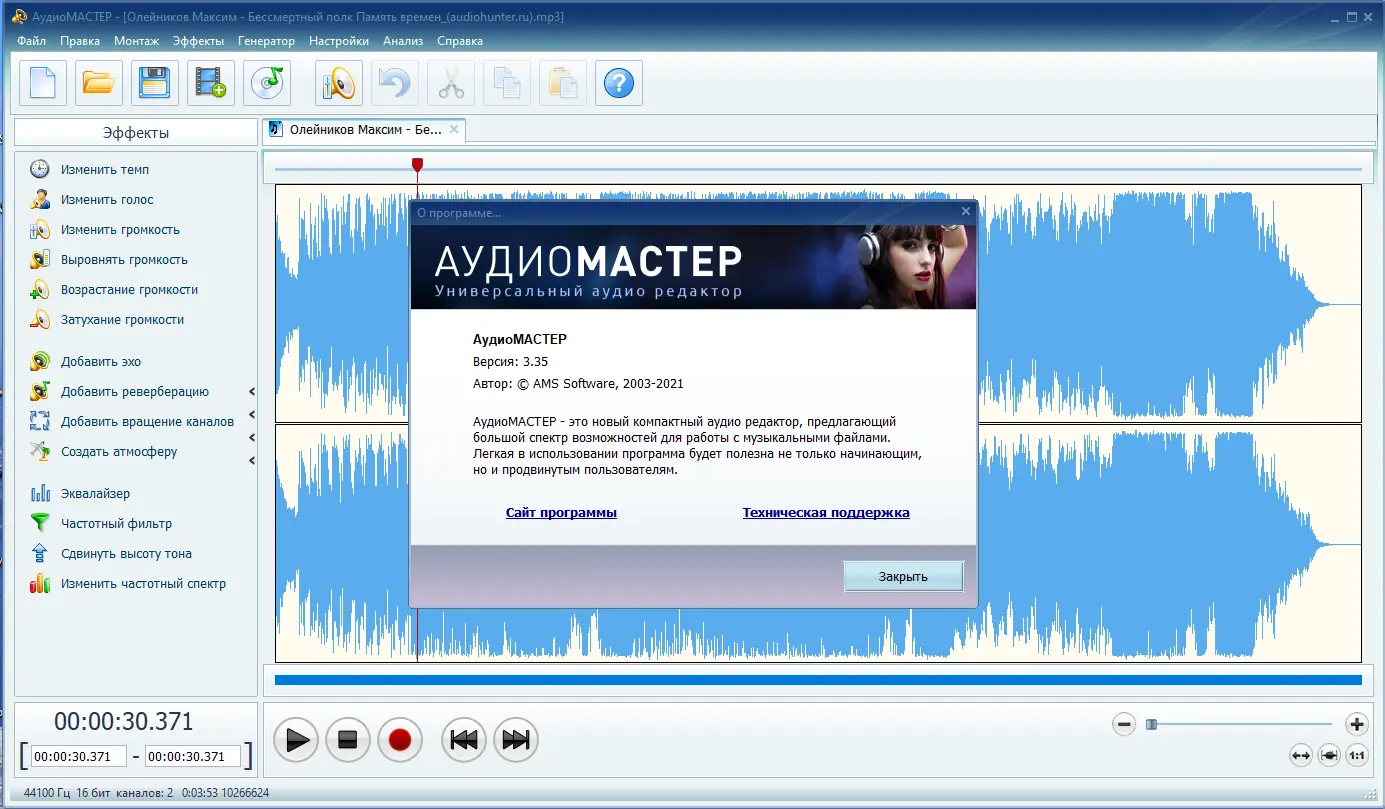Zoom out with the minus button
1385x809 pixels.
(1124, 724)
